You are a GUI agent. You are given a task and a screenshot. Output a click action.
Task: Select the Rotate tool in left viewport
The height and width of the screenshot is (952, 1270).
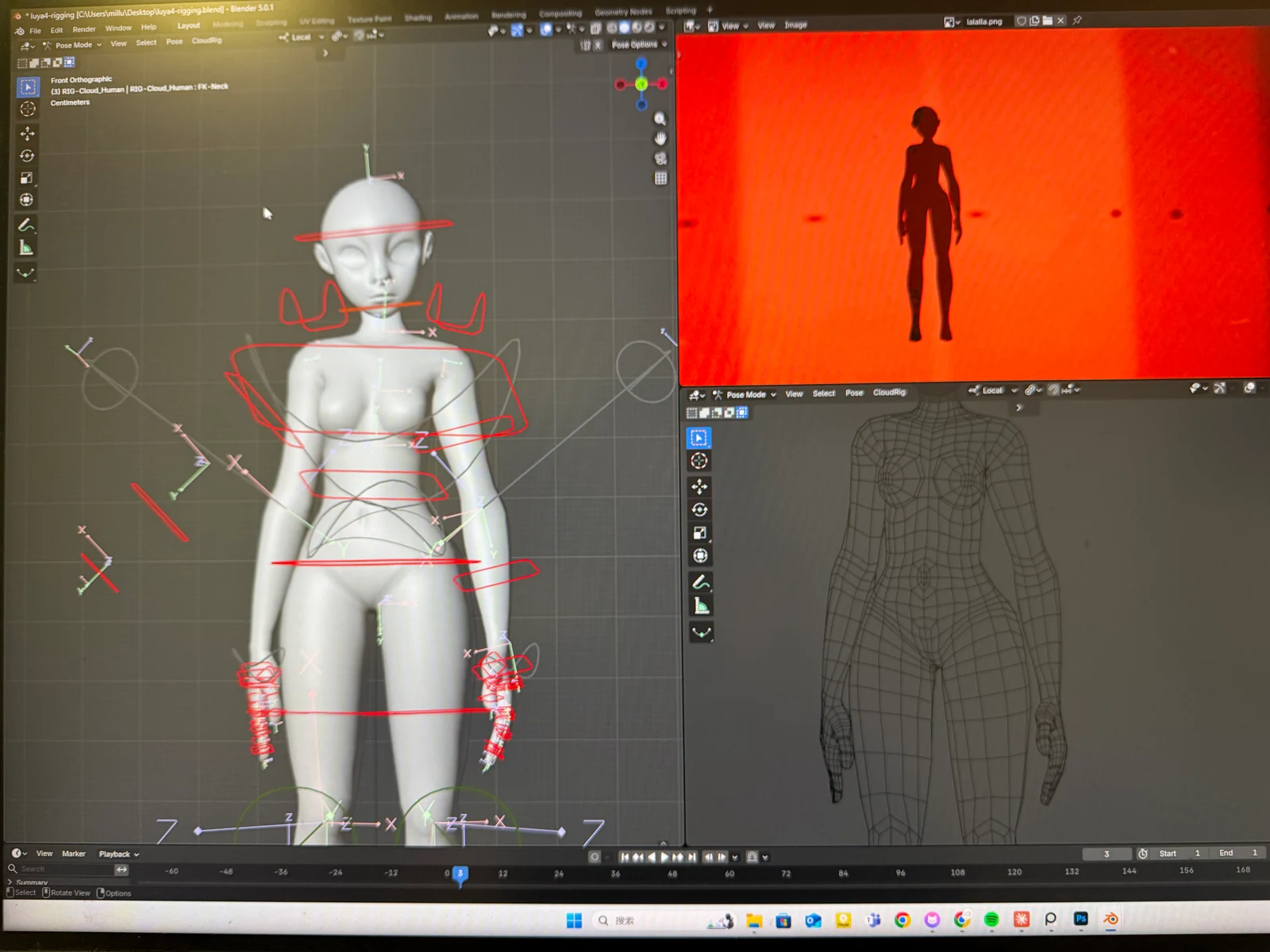[27, 155]
